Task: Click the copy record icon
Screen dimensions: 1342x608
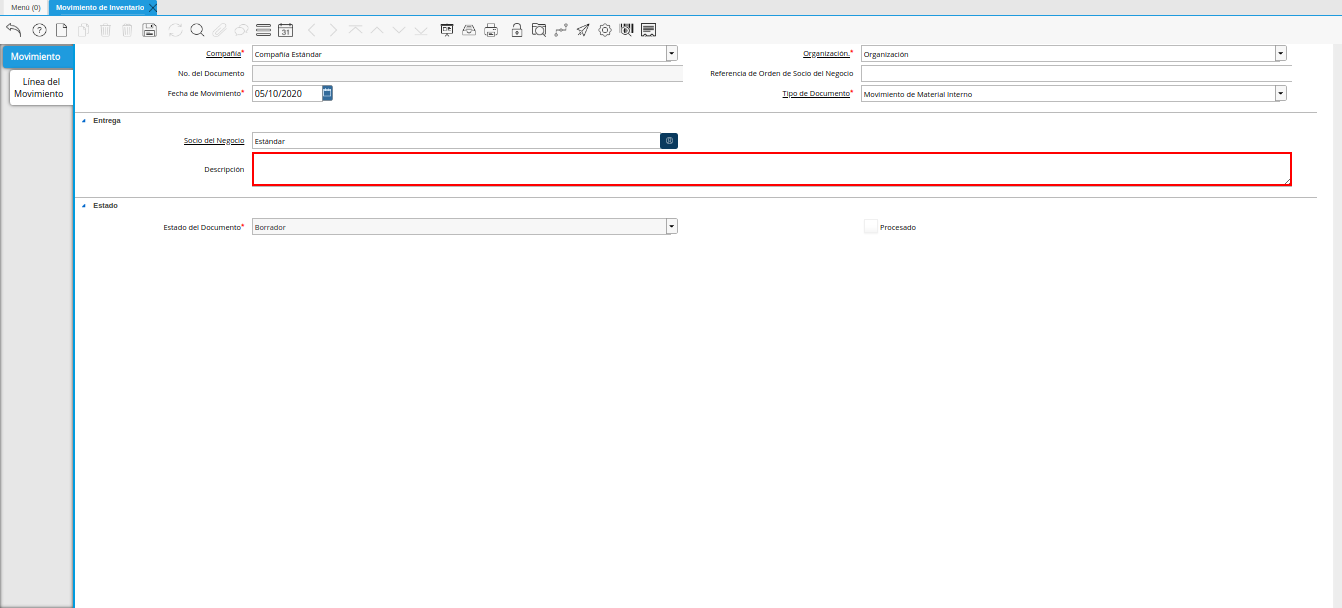Action: (84, 30)
